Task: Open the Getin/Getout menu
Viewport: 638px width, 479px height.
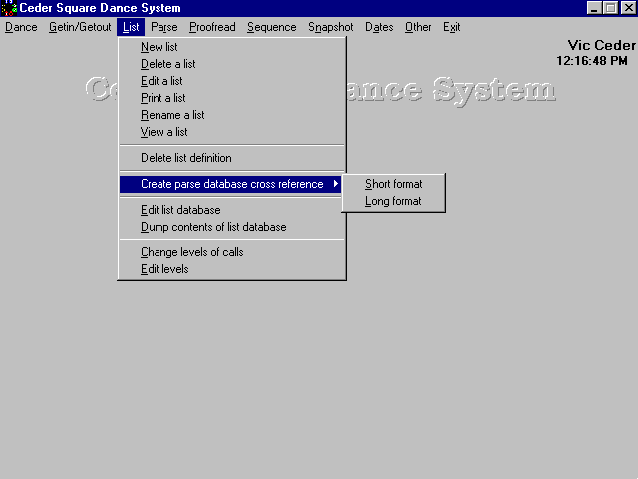Action: coord(80,27)
